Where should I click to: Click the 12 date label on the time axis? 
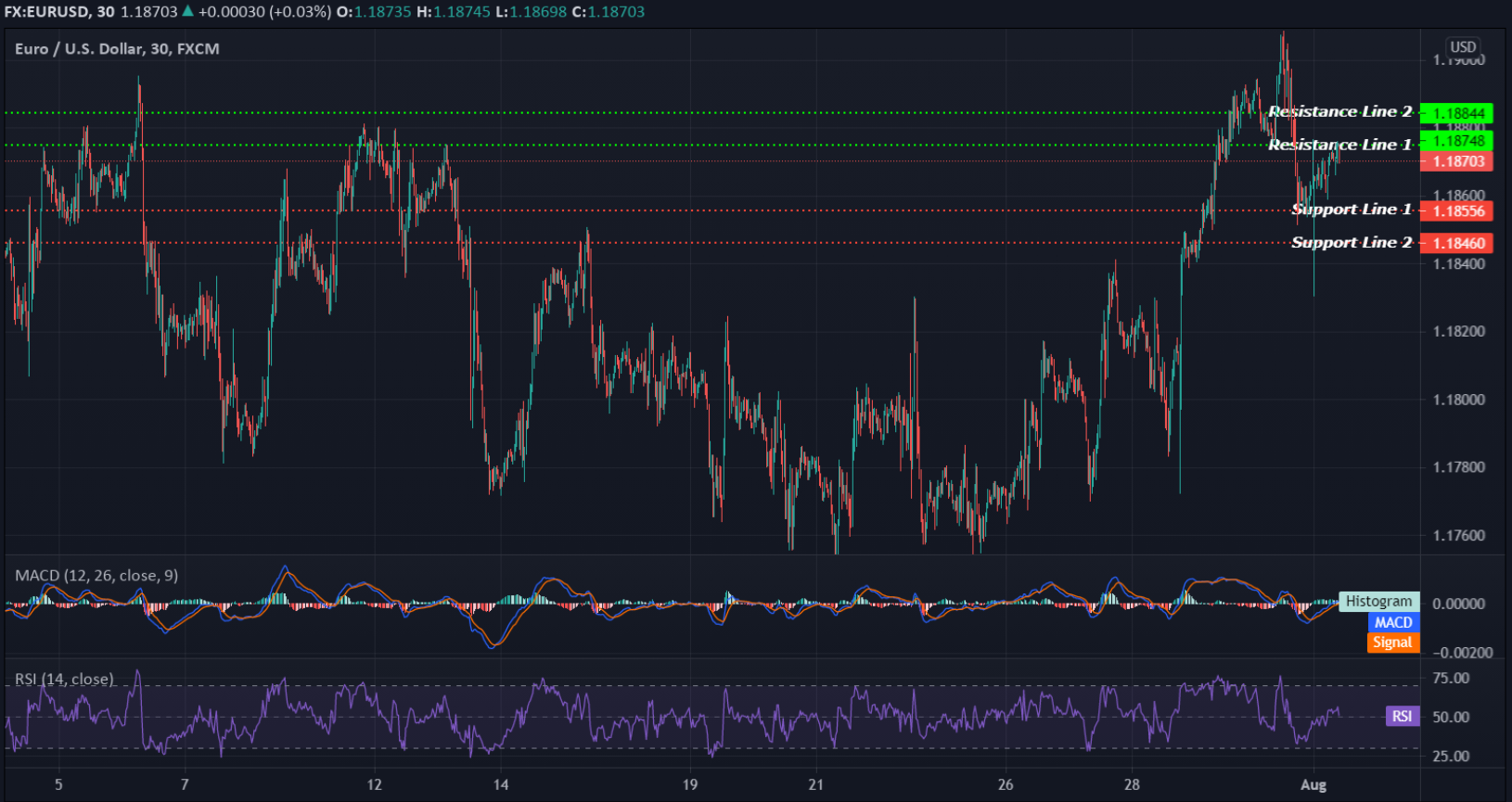coord(374,784)
